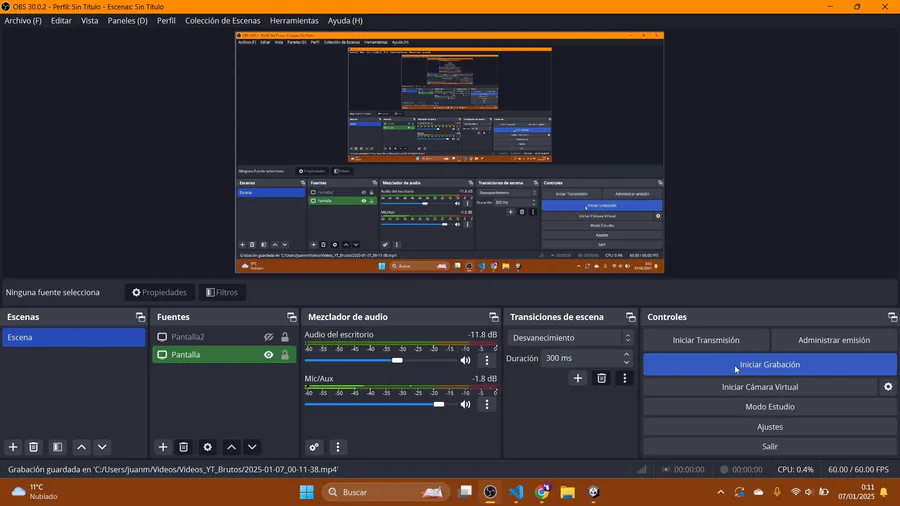Open Ayuda (H) menu
The image size is (900, 506).
tap(345, 21)
